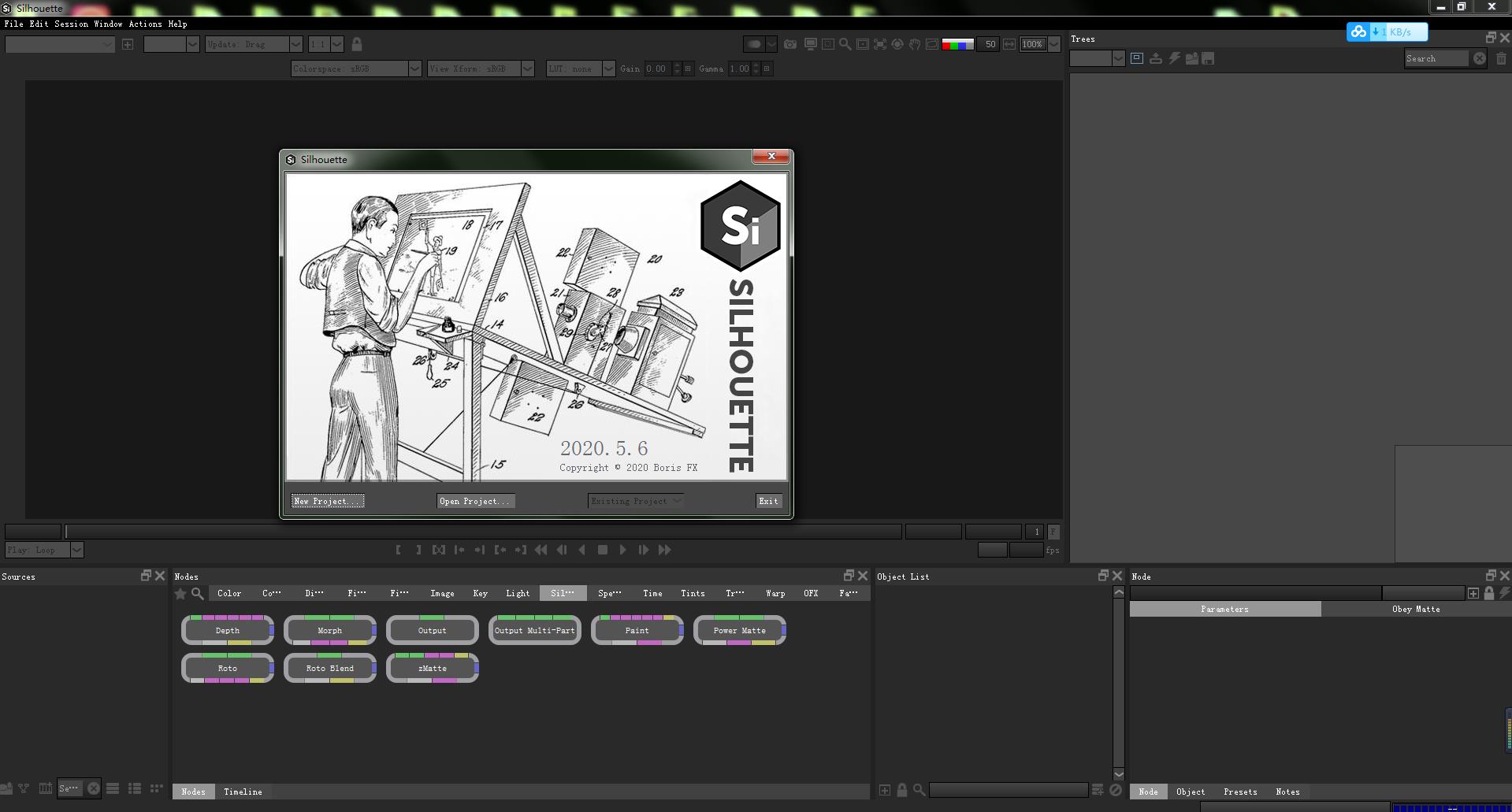The width and height of the screenshot is (1512, 812).
Task: Open the Window menu
Action: pyautogui.click(x=108, y=24)
